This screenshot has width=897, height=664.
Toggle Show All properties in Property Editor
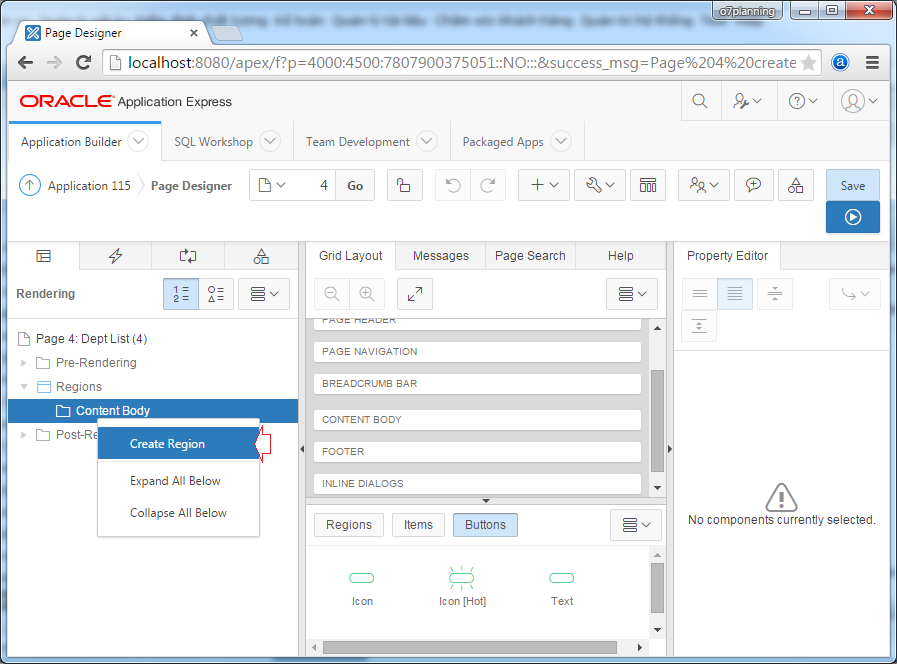[735, 294]
